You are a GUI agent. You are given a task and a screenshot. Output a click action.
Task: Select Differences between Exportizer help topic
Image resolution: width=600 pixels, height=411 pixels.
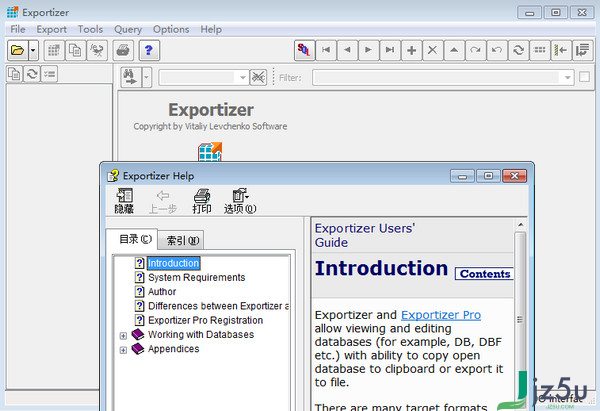218,306
